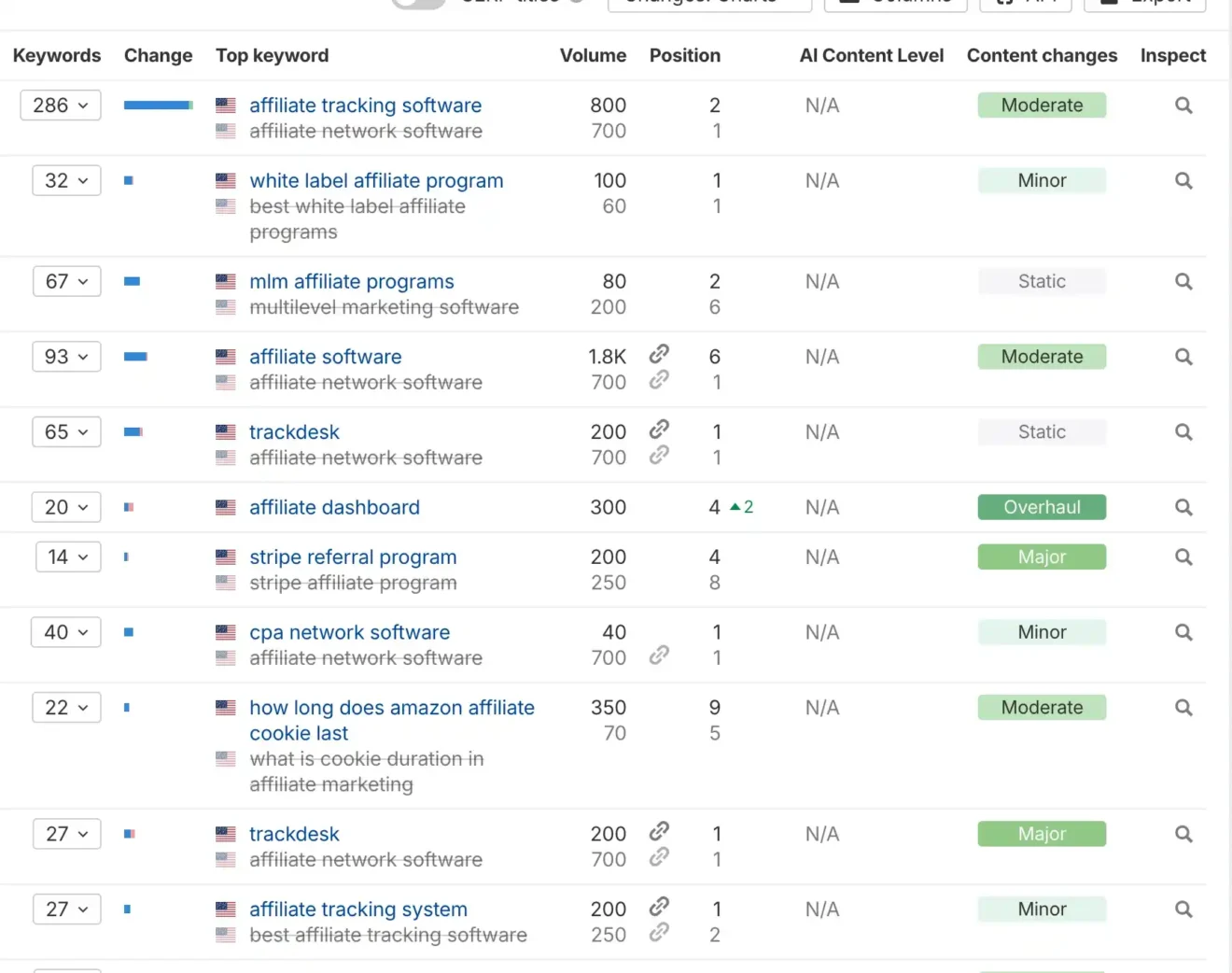Click Inspect magnifier in affiliate software row
1232x973 pixels.
(x=1183, y=357)
